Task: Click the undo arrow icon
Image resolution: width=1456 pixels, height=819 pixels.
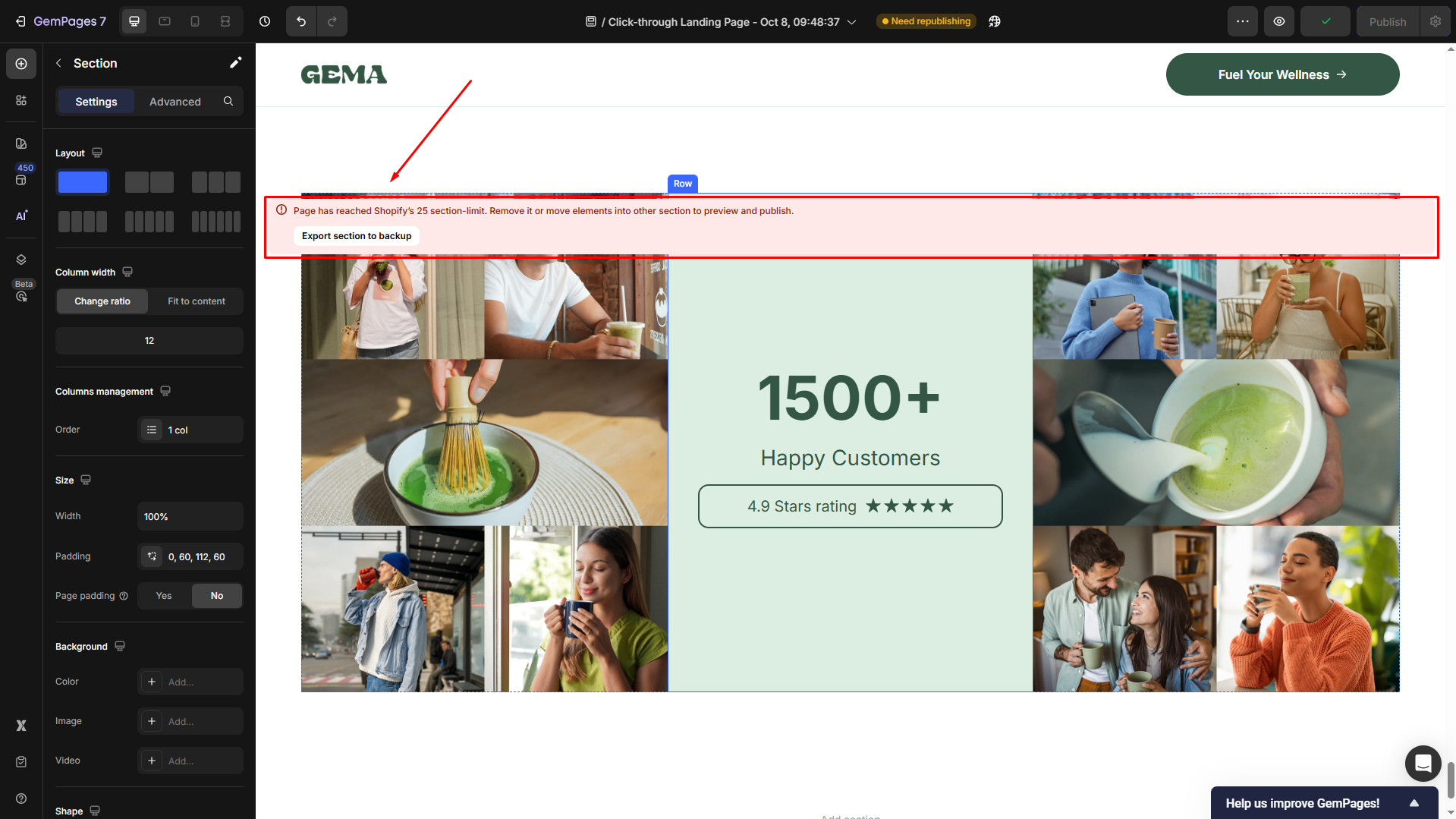Action: (x=301, y=21)
